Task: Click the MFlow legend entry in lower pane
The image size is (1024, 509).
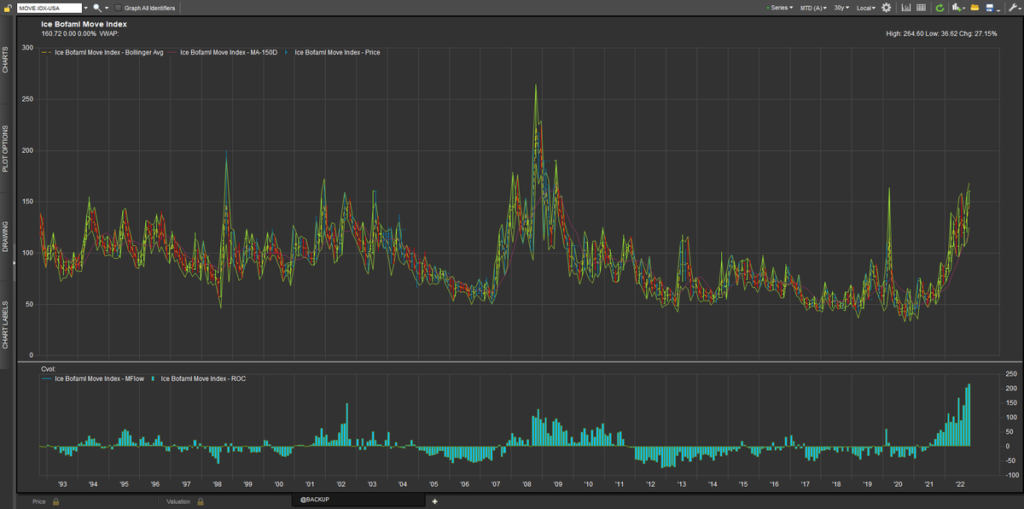Action: point(97,378)
